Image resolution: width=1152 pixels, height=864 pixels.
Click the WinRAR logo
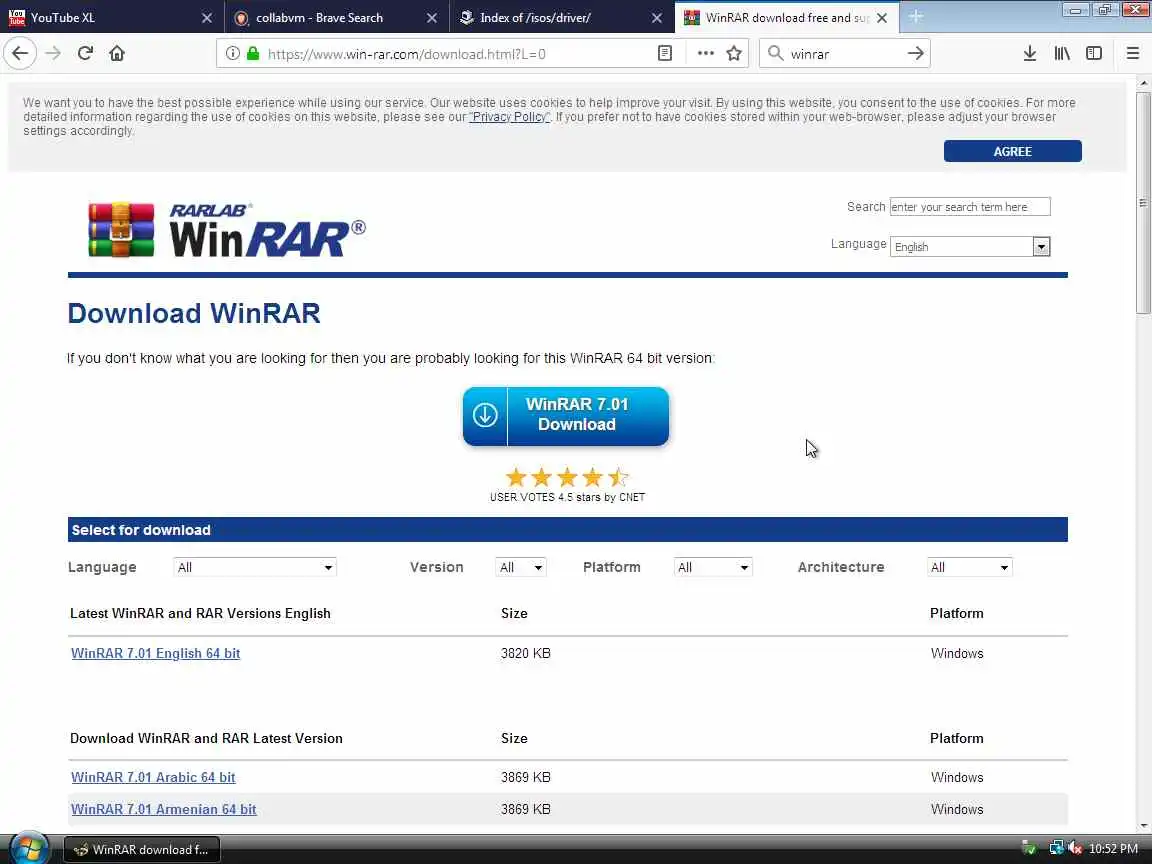click(226, 230)
